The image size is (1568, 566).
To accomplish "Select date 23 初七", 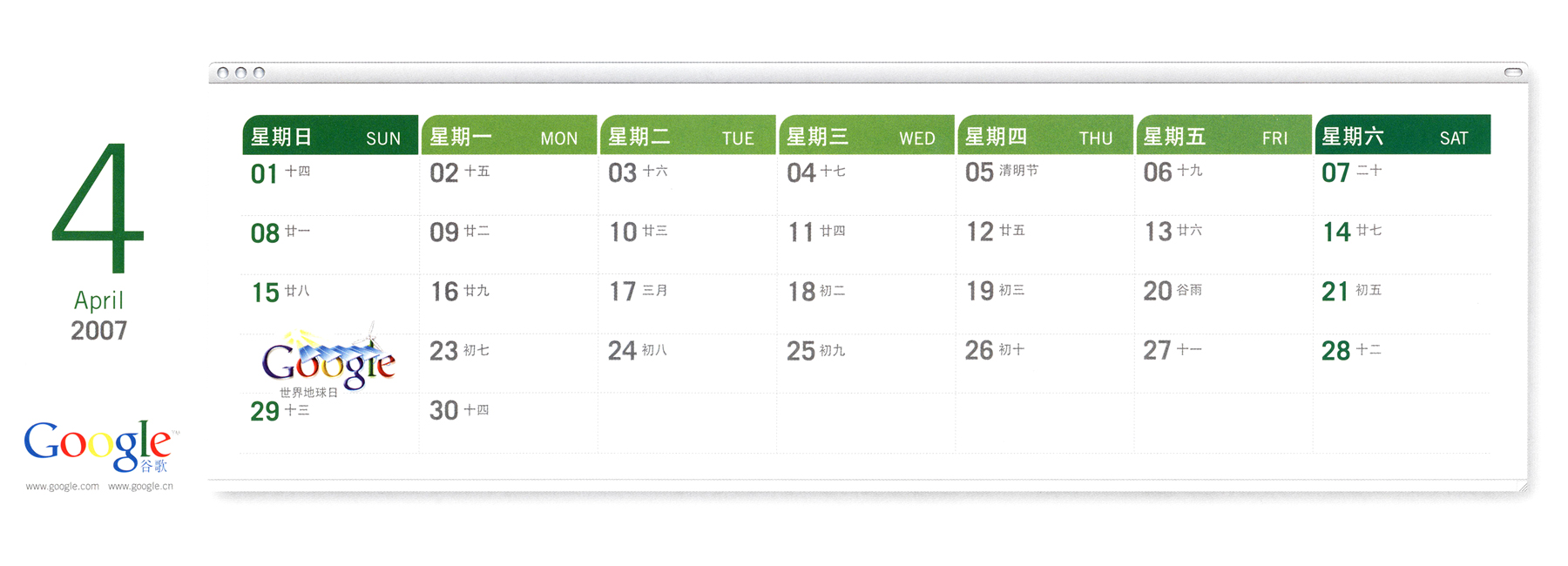I will pyautogui.click(x=460, y=350).
